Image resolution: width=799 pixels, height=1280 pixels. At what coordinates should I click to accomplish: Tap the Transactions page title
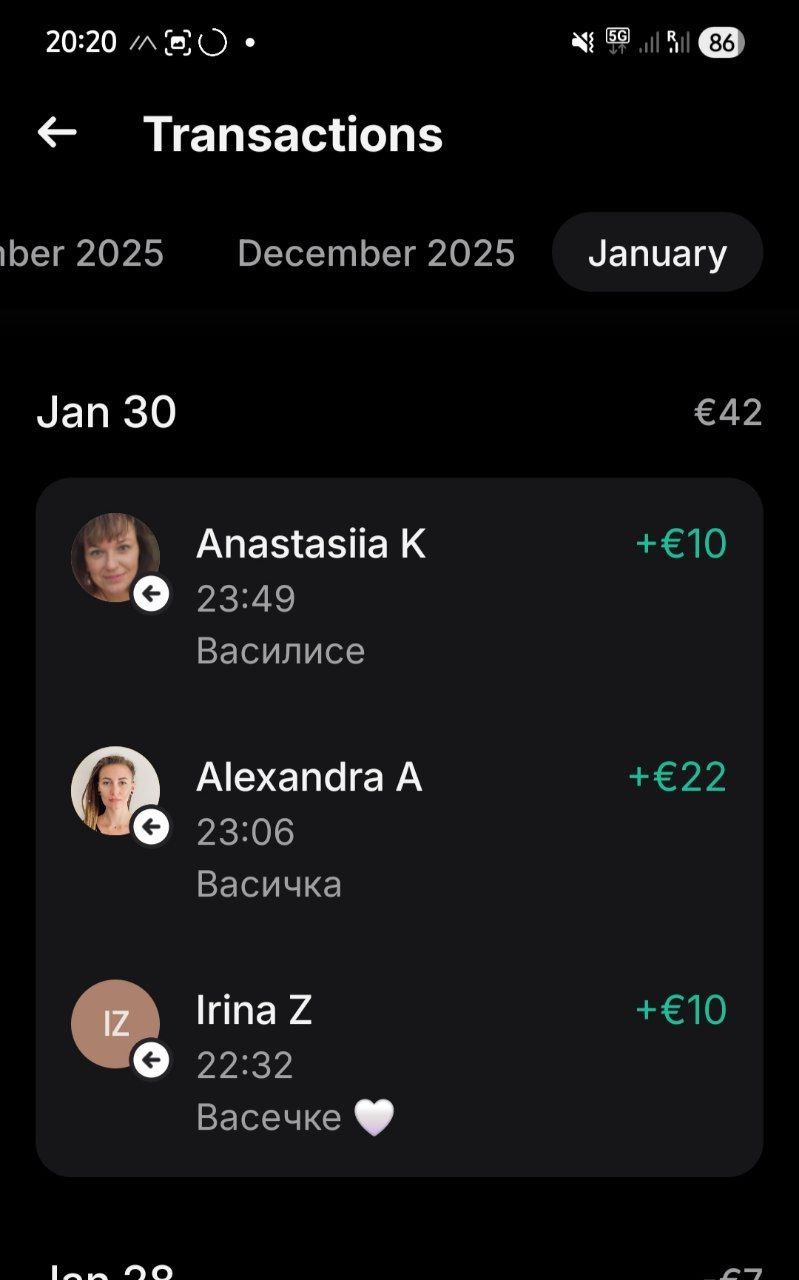tap(293, 134)
